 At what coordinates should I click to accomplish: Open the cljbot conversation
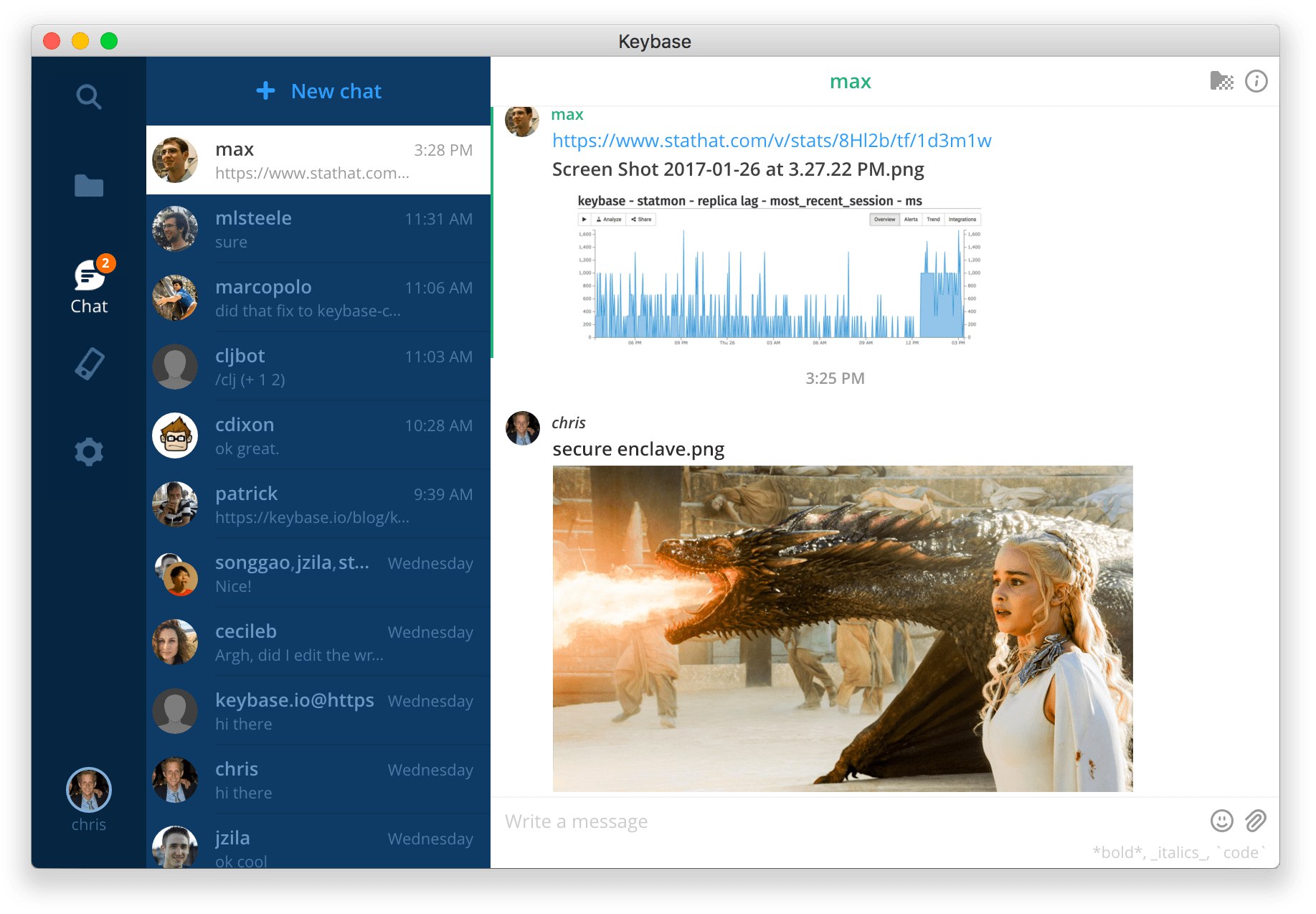pos(318,367)
